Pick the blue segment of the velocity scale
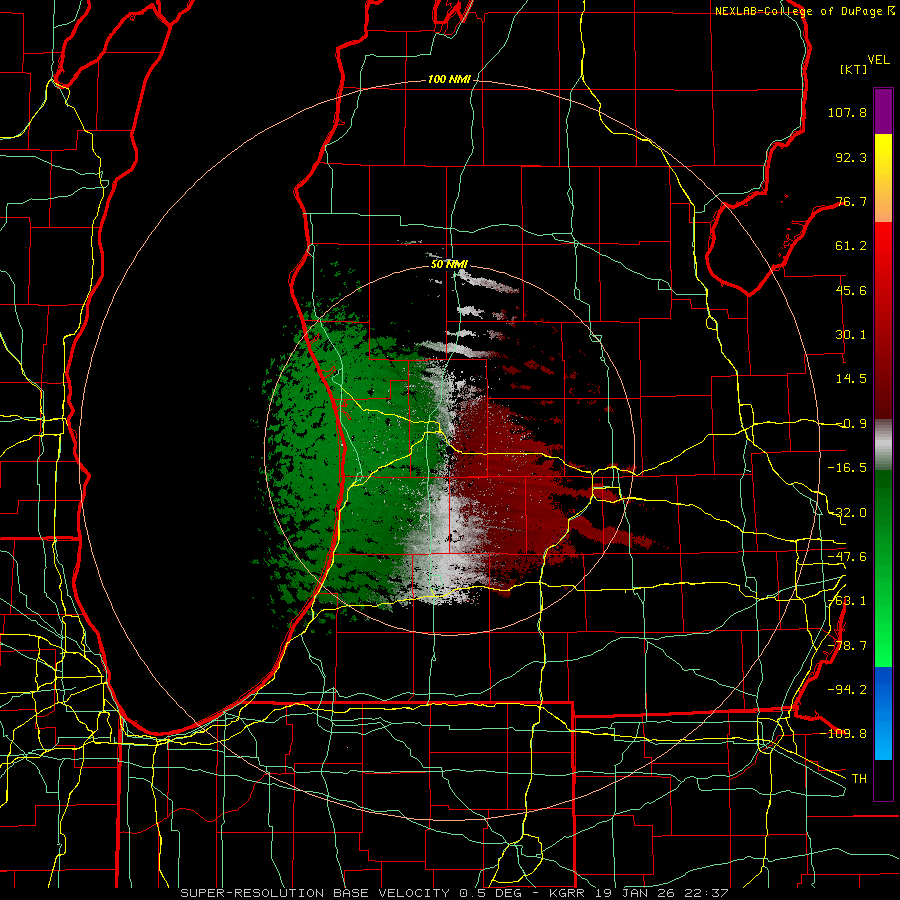 click(883, 713)
